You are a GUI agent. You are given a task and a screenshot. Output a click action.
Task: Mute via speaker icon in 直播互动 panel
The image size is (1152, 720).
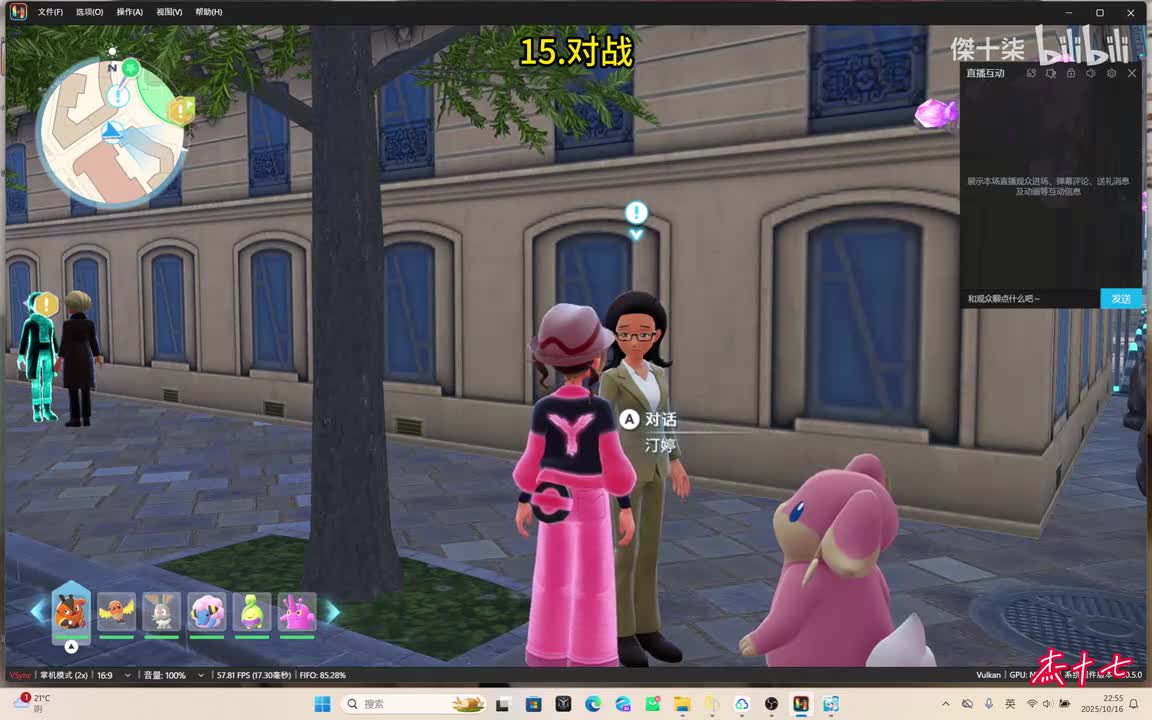point(1091,73)
